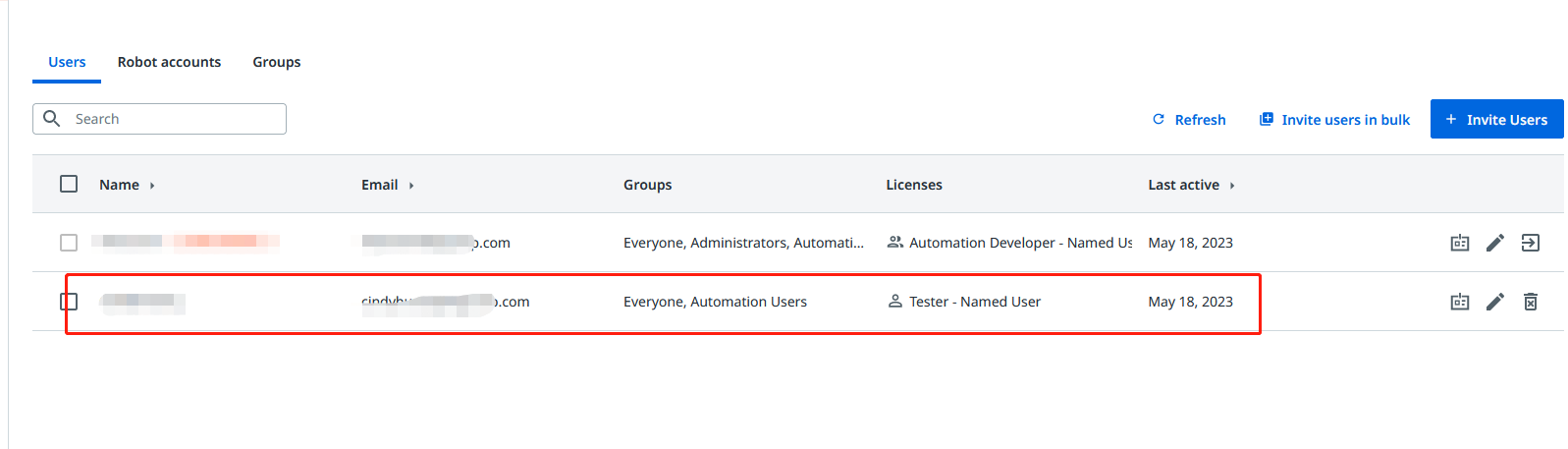The height and width of the screenshot is (449, 1568).
Task: Click the 'Tester - Named User' license text
Action: (x=975, y=302)
